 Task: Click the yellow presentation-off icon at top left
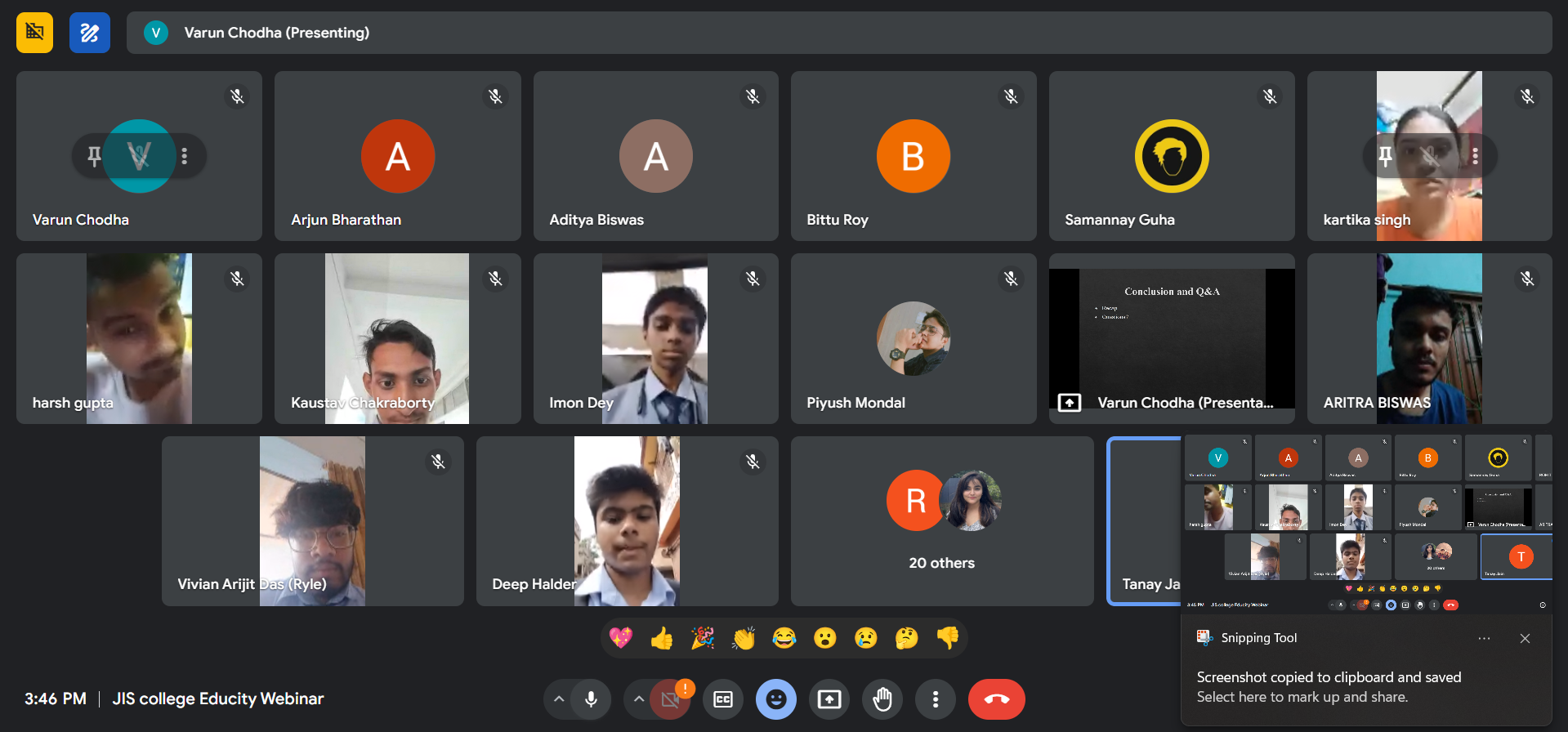tap(34, 33)
